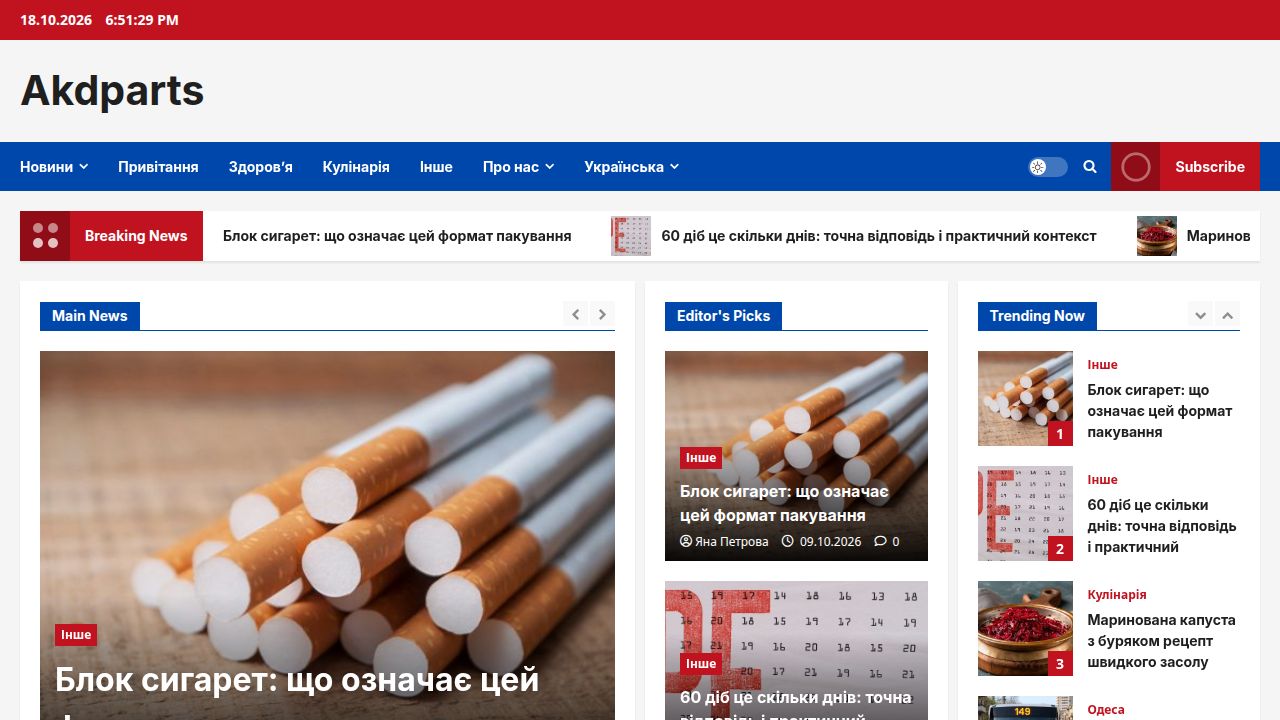The width and height of the screenshot is (1280, 720).
Task: Expand the Новини menu chevron
Action: click(x=84, y=167)
